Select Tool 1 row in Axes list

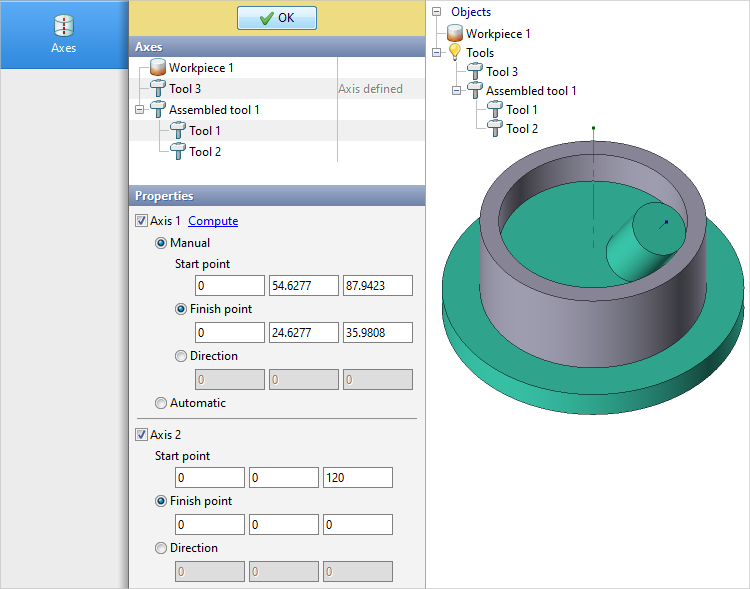click(205, 131)
